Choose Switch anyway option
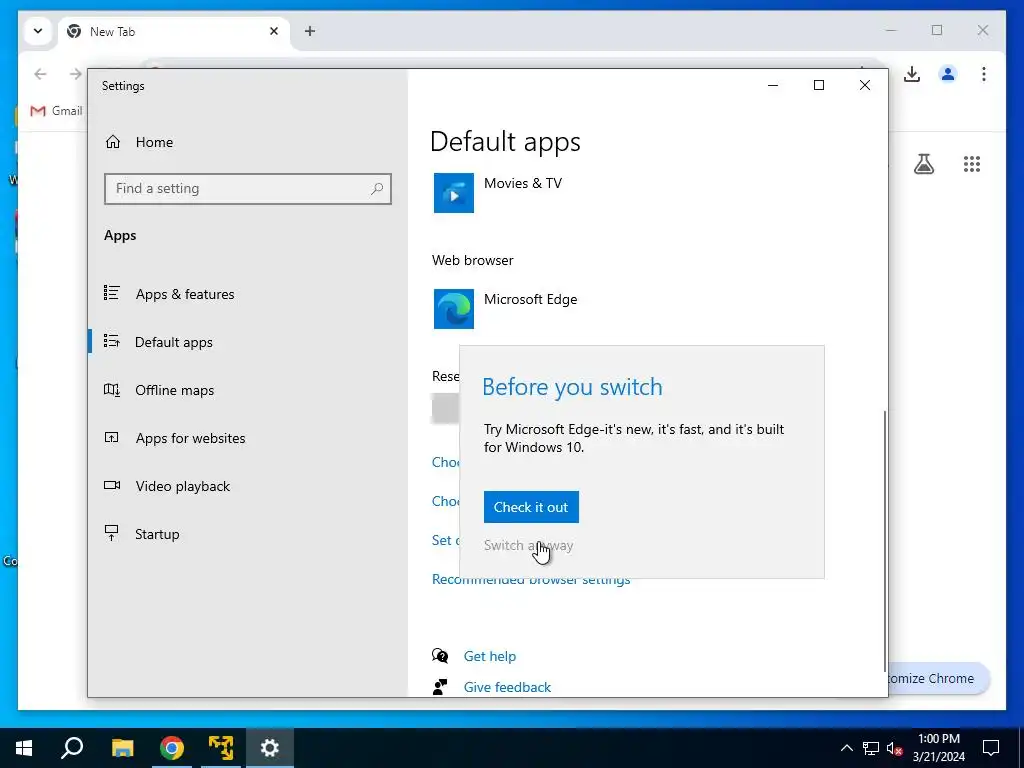This screenshot has width=1024, height=768. (x=528, y=545)
